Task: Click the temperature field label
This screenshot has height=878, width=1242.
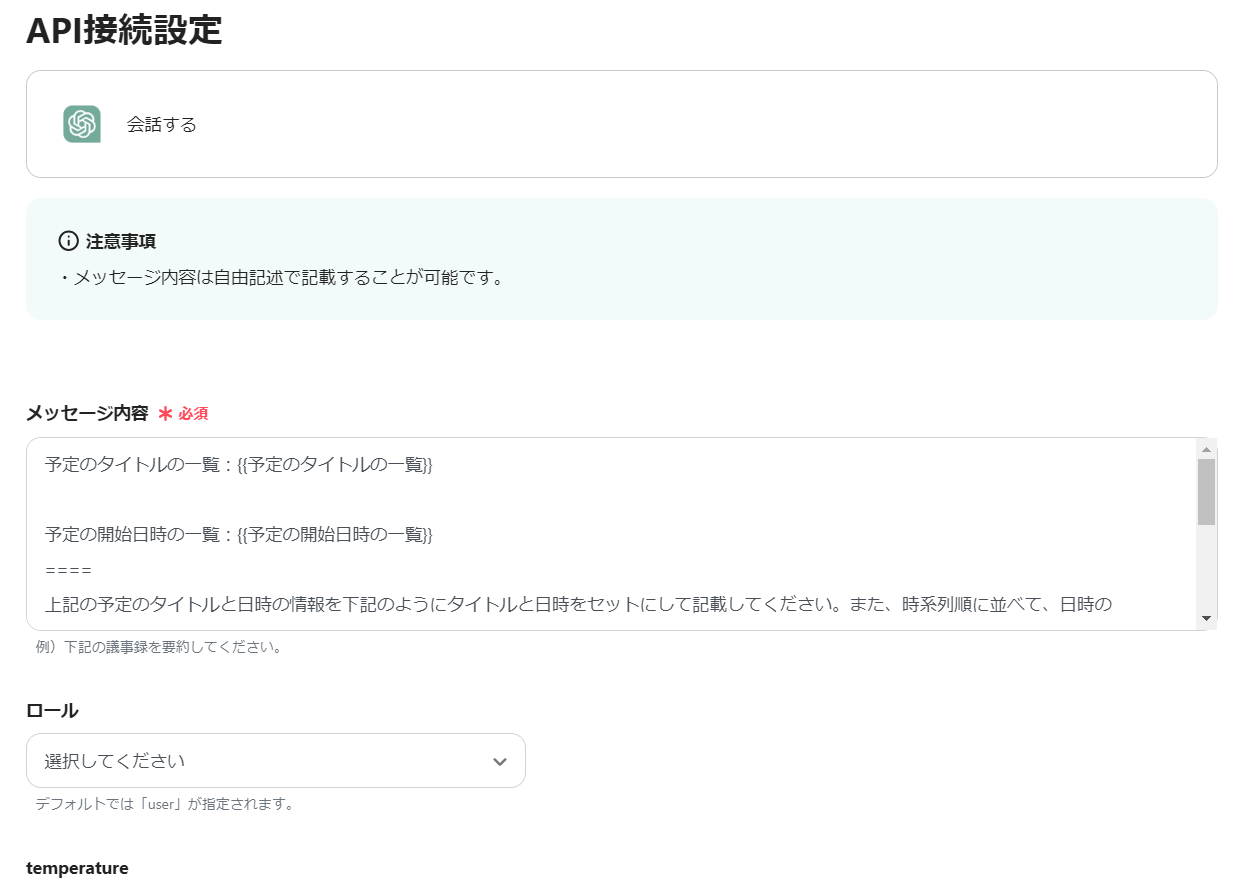Action: (x=77, y=868)
